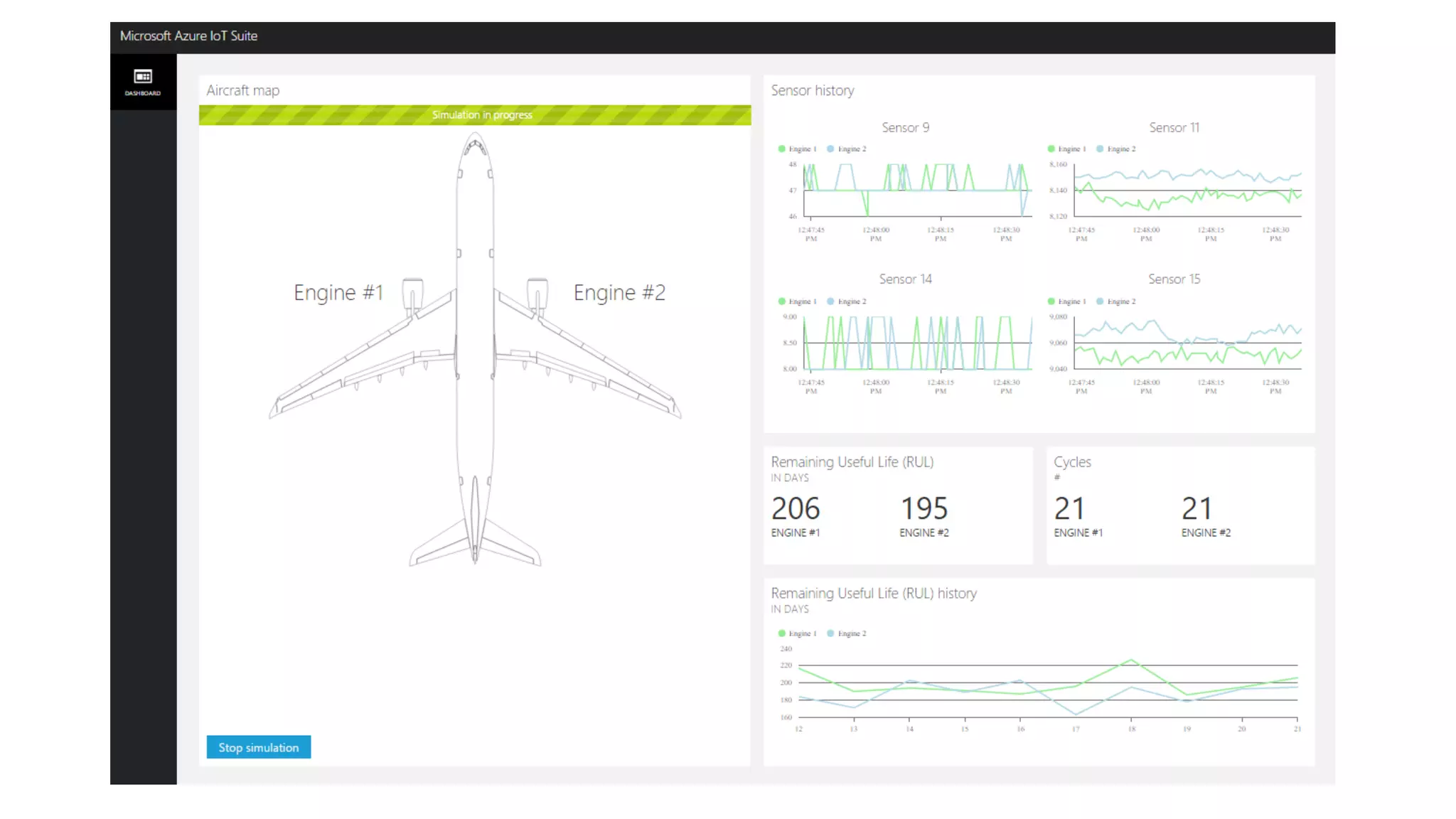This screenshot has width=1456, height=819.
Task: Click the Engine #1 label on aircraft map
Action: pyautogui.click(x=338, y=293)
